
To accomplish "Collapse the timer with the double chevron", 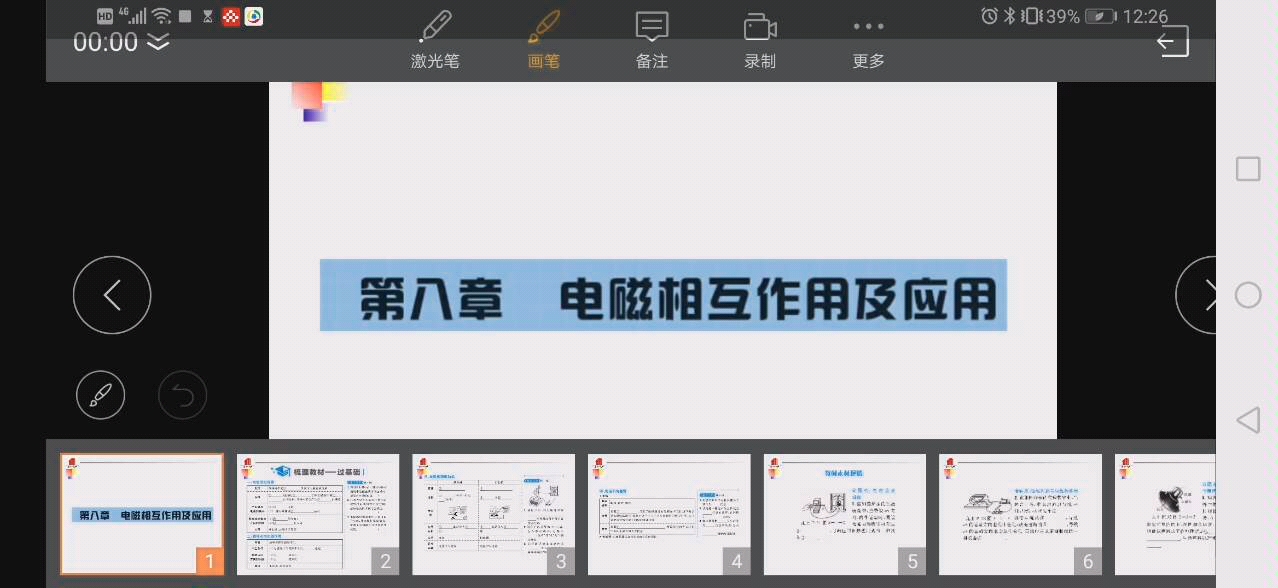I will pos(157,43).
